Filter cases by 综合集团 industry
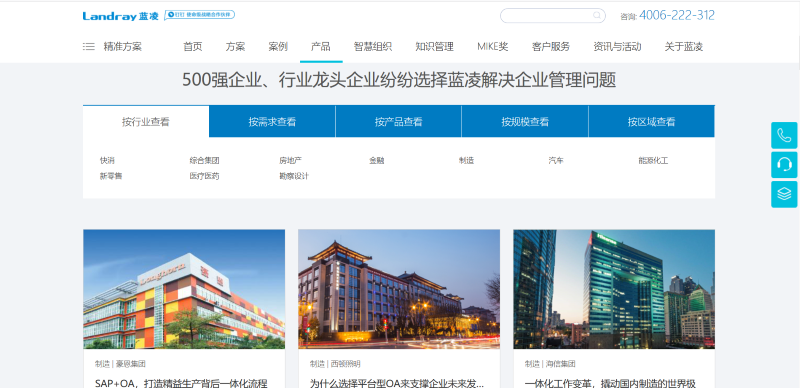This screenshot has height=388, width=800. tap(205, 160)
